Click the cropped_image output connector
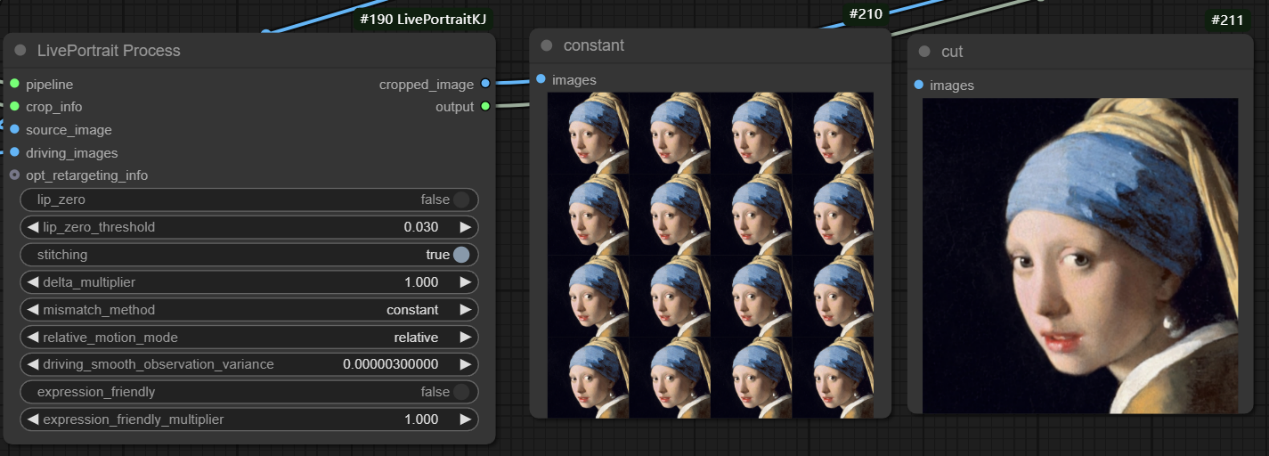The height and width of the screenshot is (456, 1269). 485,84
